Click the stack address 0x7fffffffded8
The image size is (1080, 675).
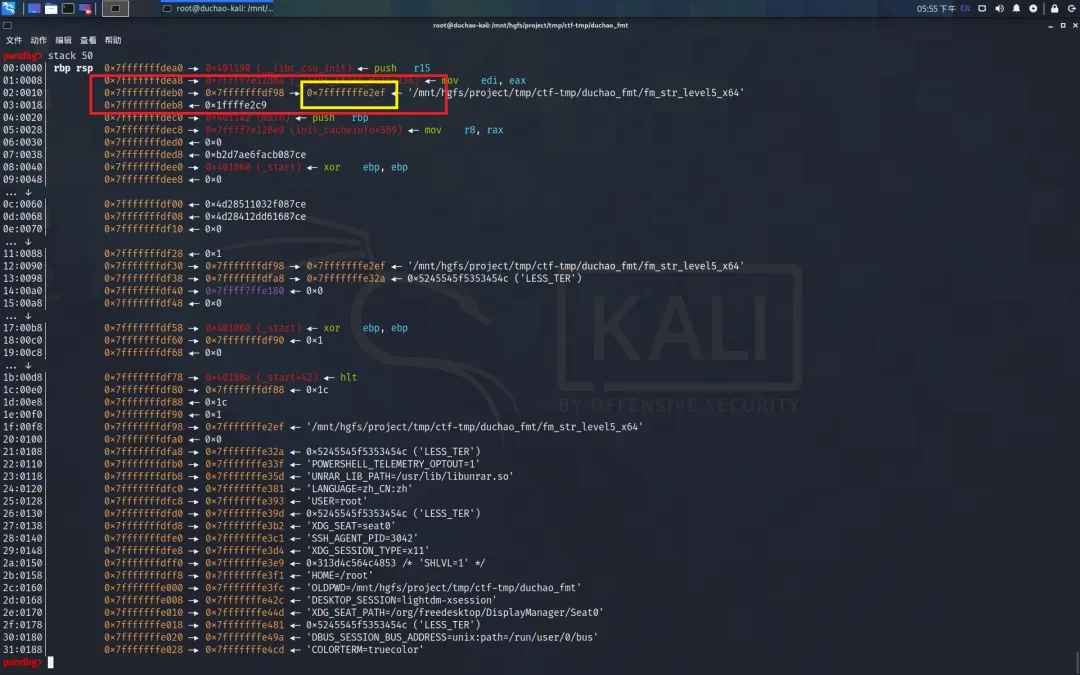pyautogui.click(x=143, y=154)
